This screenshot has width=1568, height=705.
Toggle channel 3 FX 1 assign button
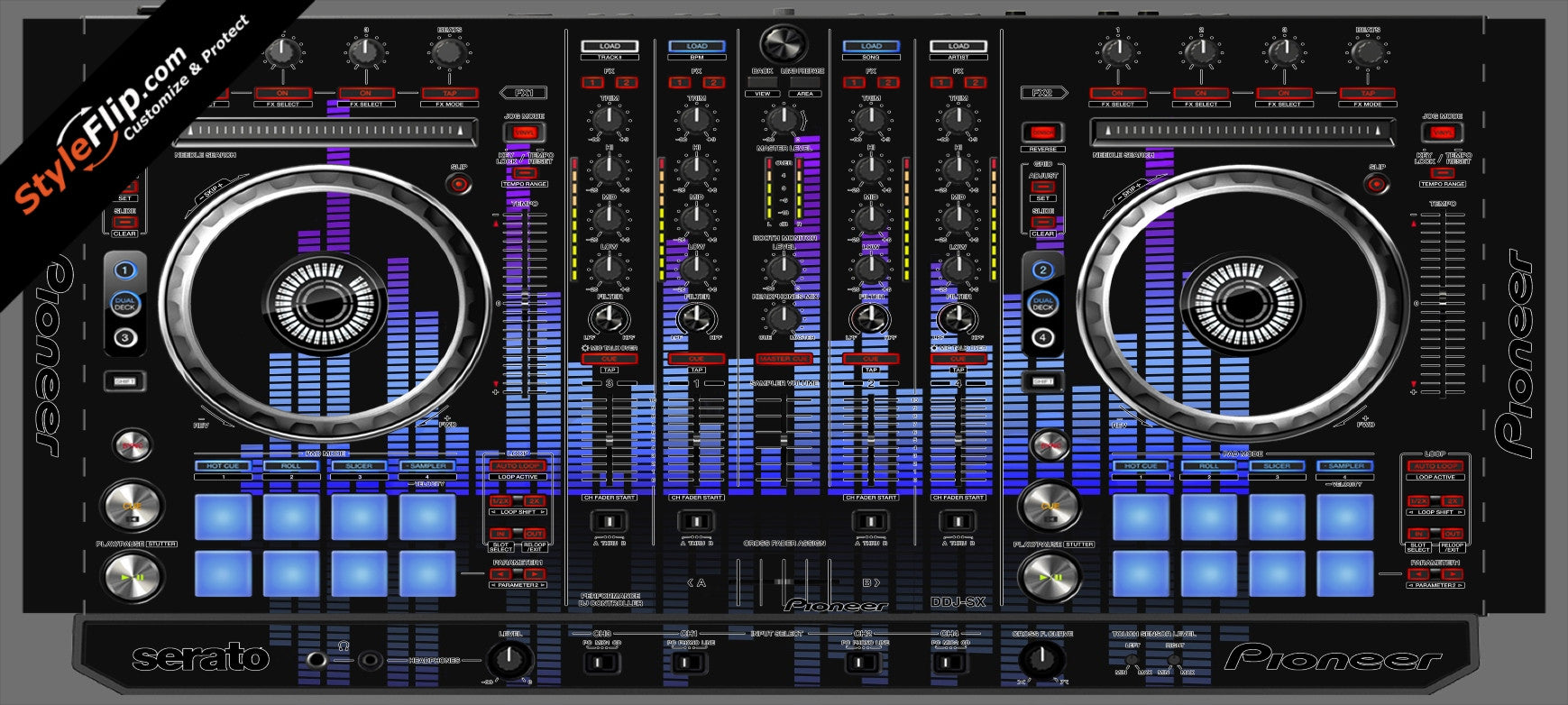click(x=592, y=83)
